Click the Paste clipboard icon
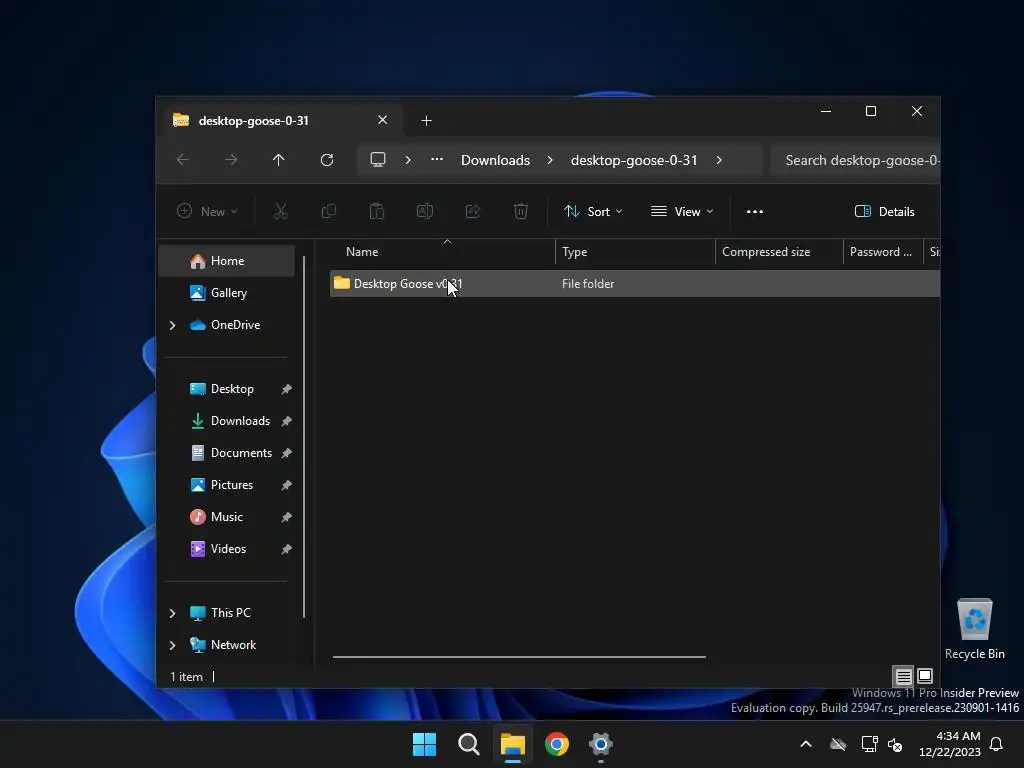 point(377,211)
